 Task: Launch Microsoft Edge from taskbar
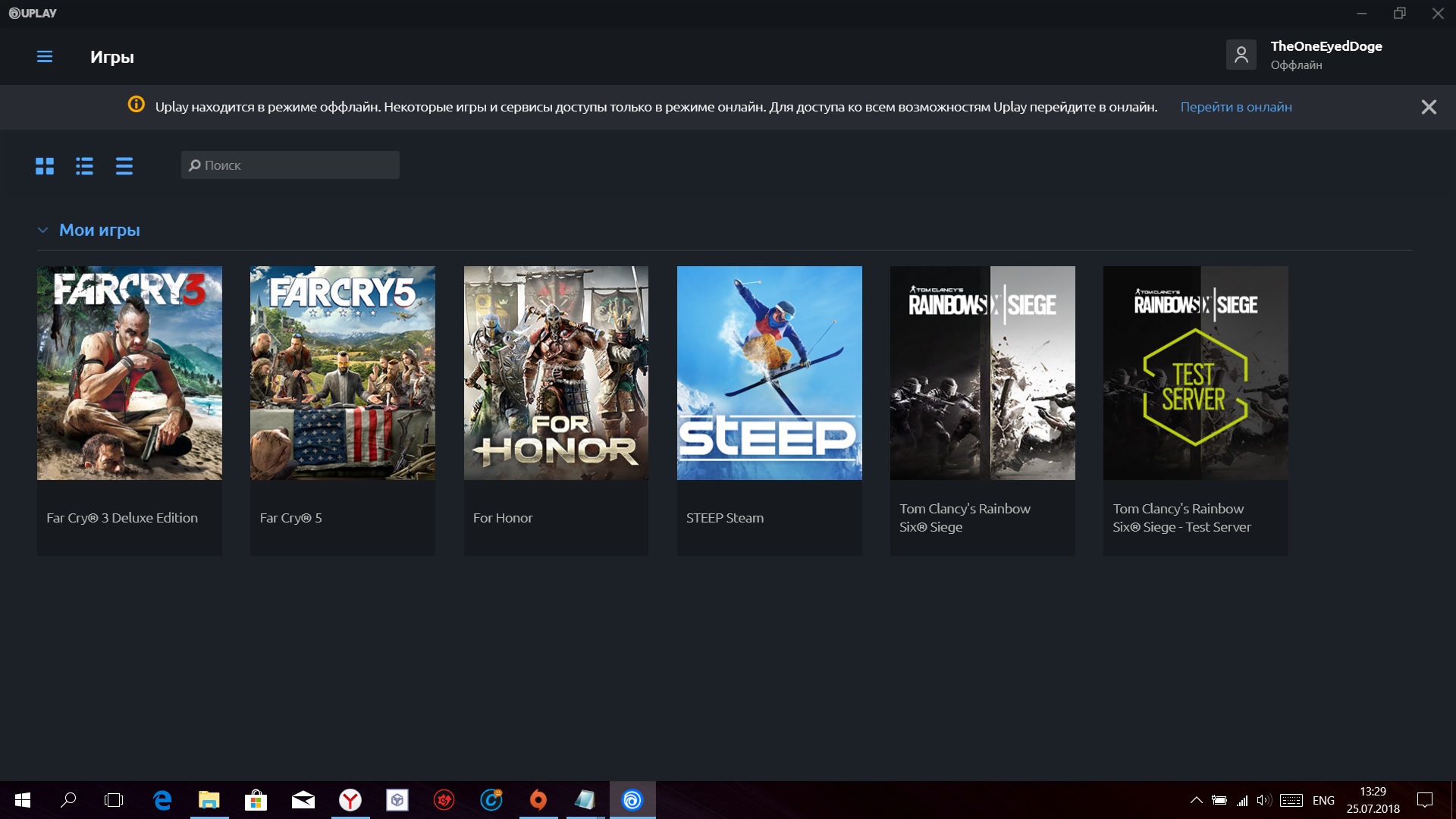pyautogui.click(x=162, y=800)
